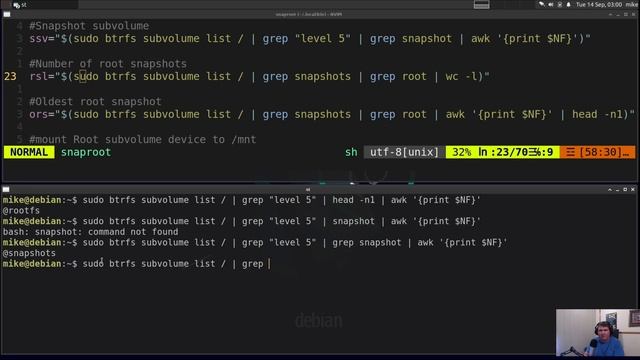Open the 'mike' user menu in the panel
This screenshot has width=640, height=360.
(x=631, y=5)
